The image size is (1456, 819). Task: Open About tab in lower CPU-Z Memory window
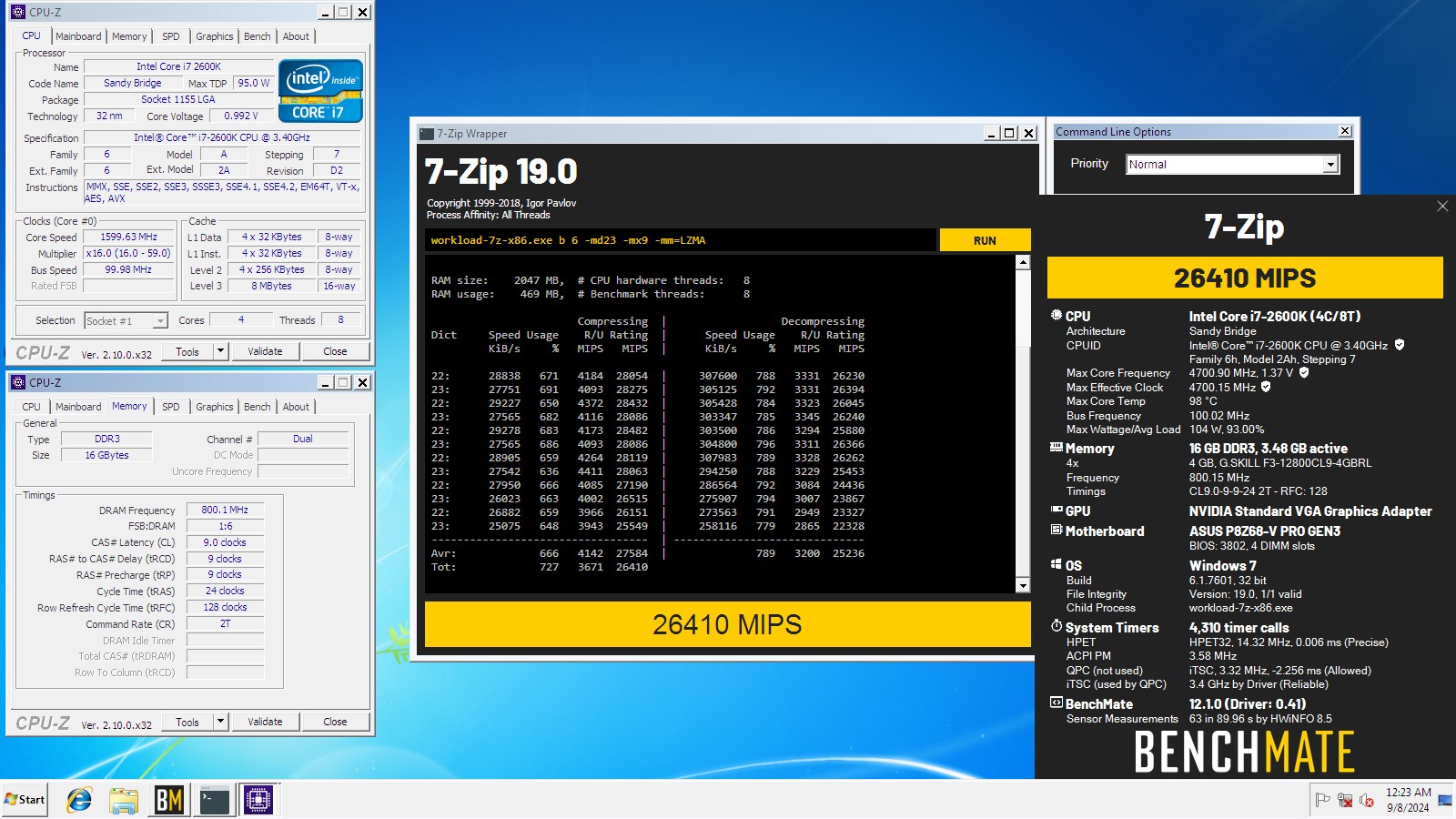pos(296,407)
